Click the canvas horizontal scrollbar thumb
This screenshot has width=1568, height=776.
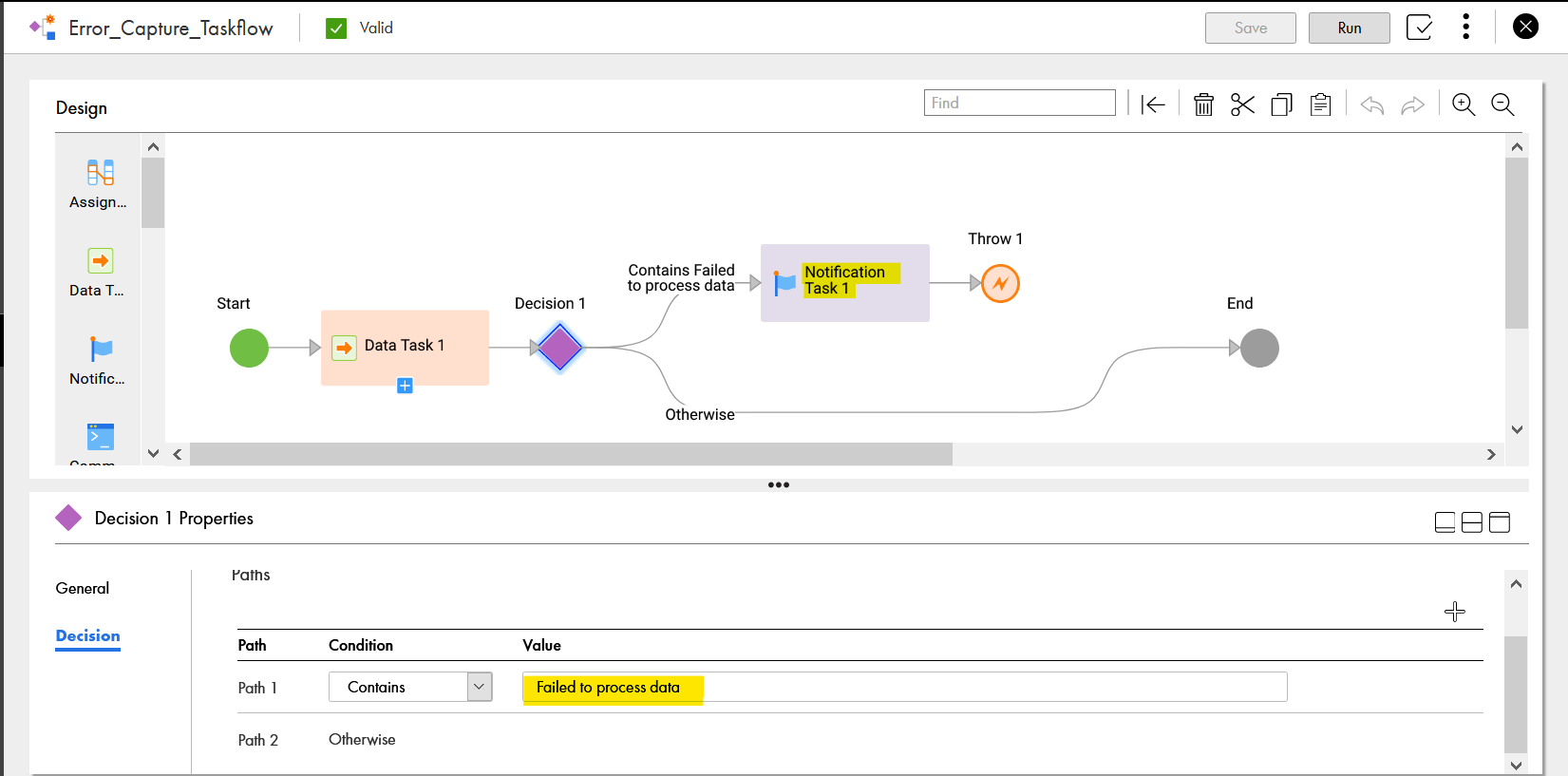pyautogui.click(x=571, y=455)
